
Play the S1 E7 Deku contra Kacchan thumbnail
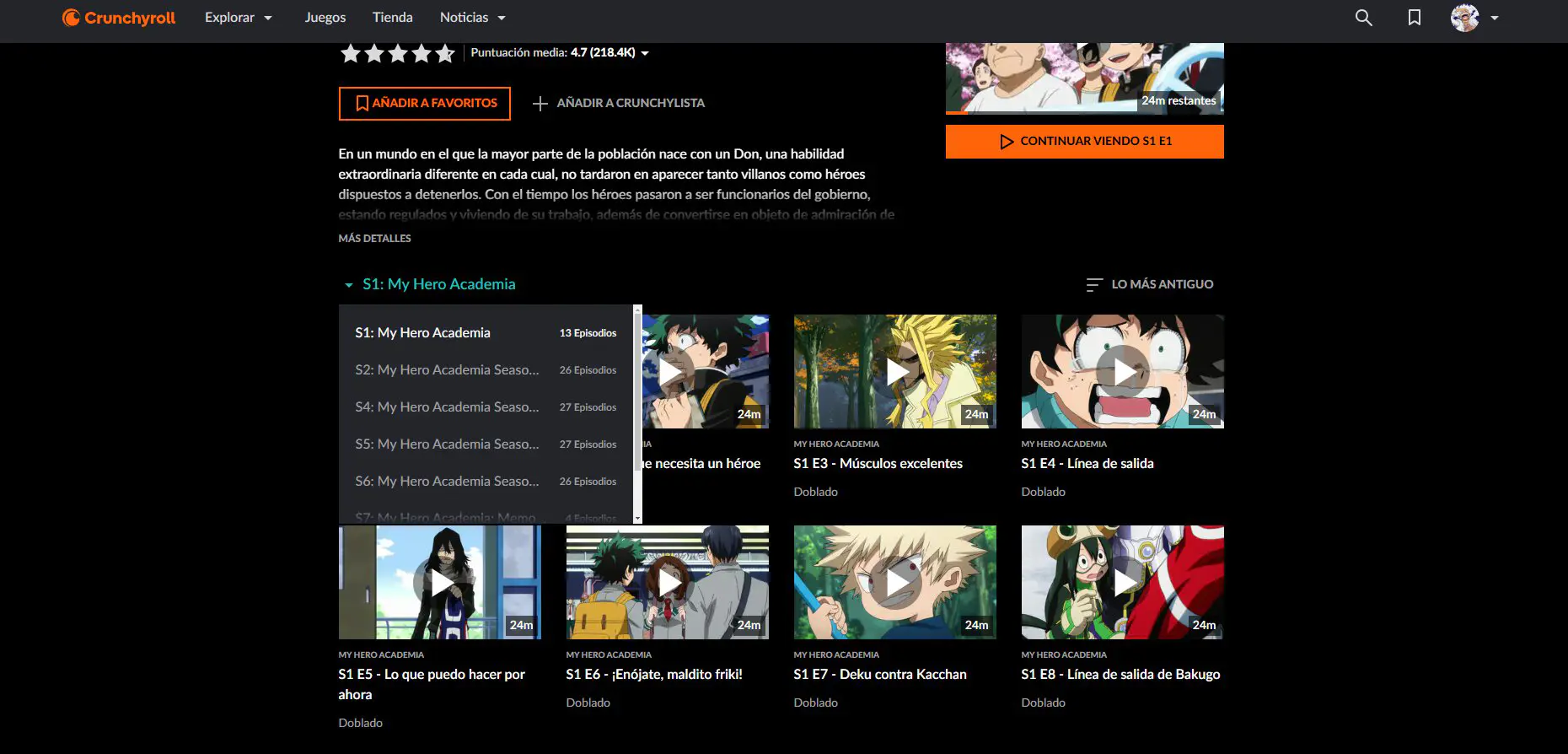tap(895, 582)
